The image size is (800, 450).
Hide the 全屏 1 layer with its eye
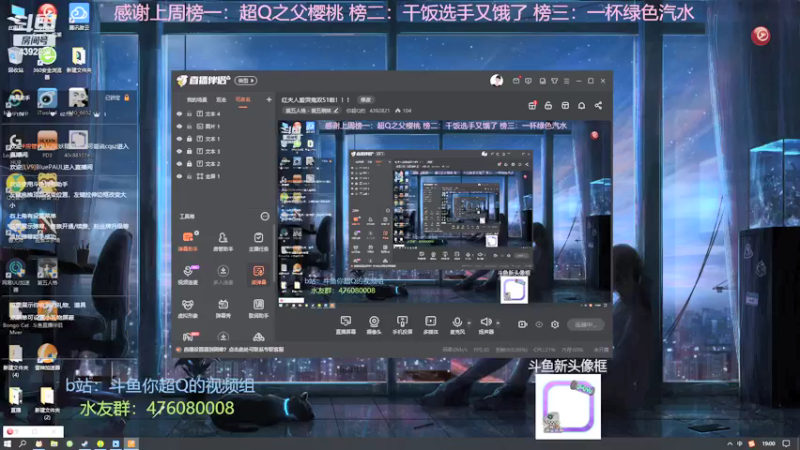pyautogui.click(x=179, y=176)
